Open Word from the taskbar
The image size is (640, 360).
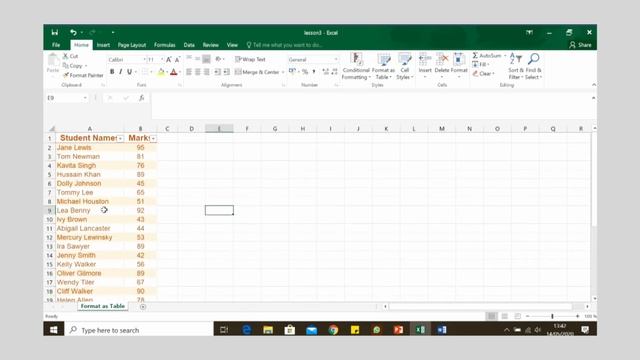coord(442,330)
